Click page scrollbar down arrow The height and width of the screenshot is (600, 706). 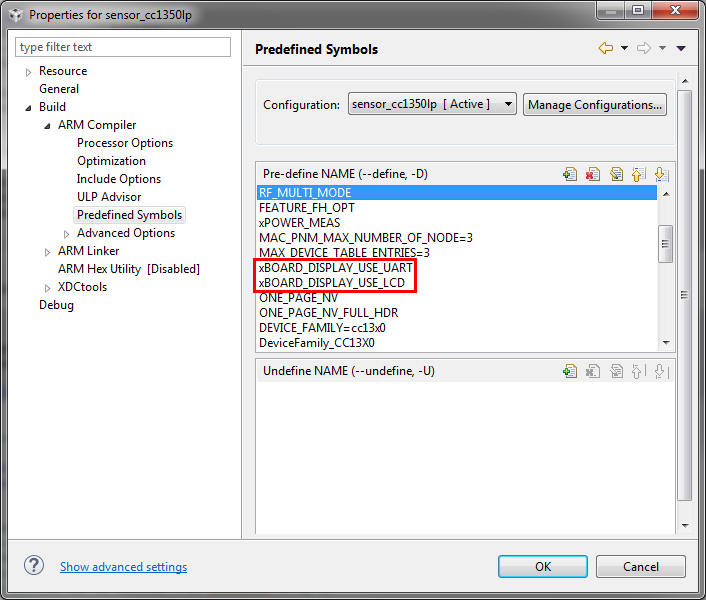click(685, 526)
